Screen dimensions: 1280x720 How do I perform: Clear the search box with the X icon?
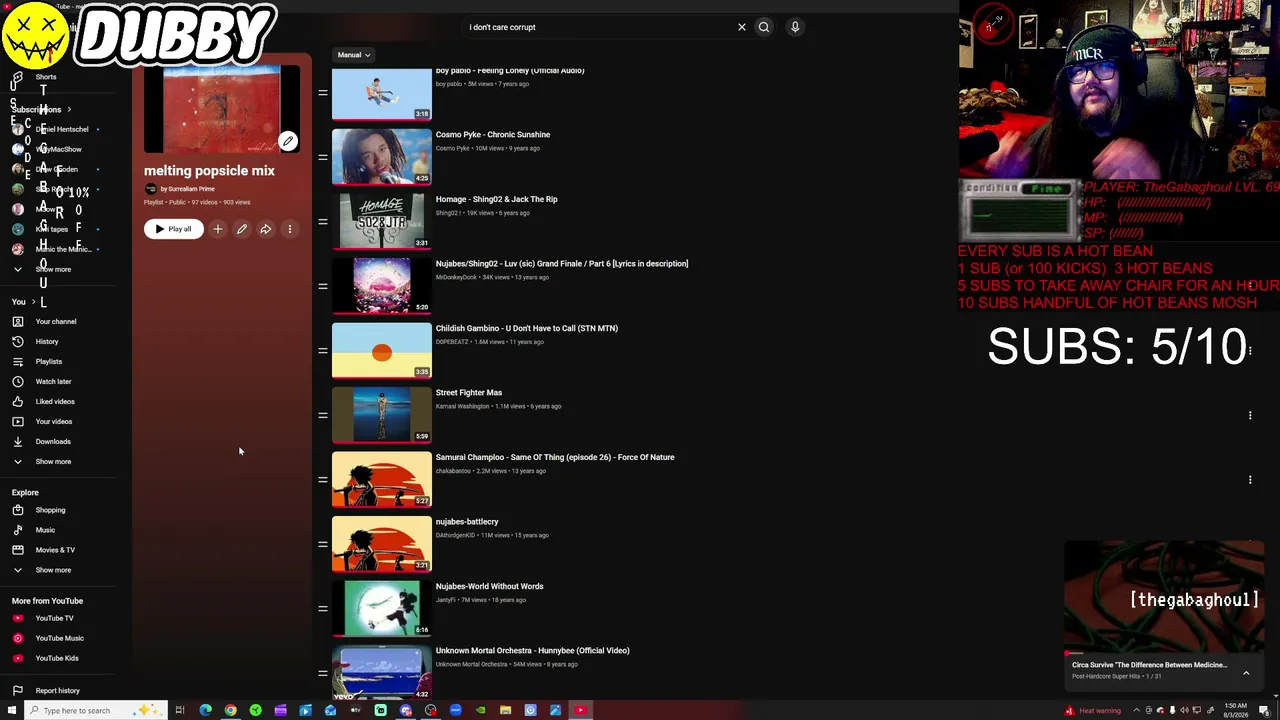pos(742,27)
